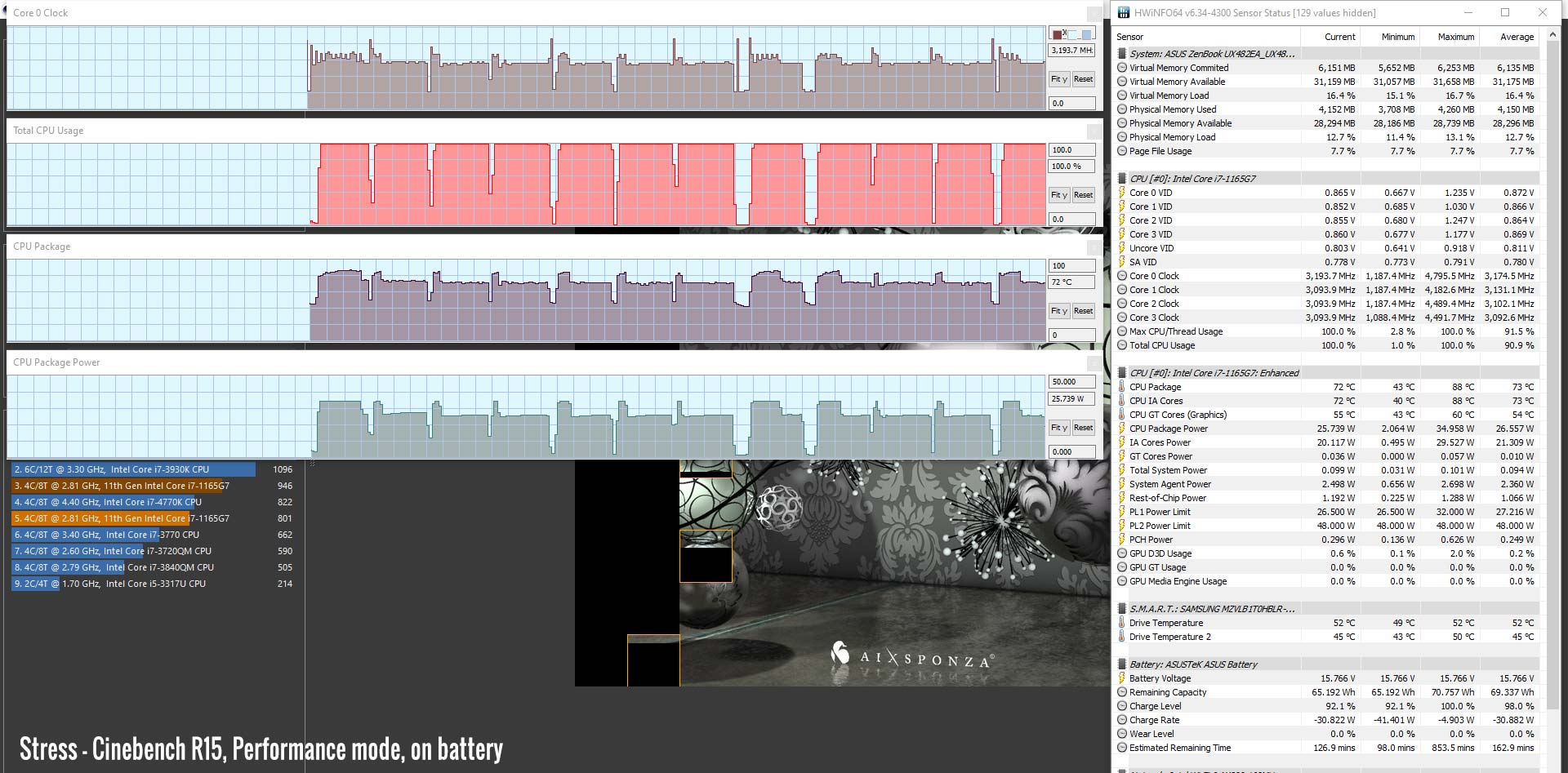Image resolution: width=1568 pixels, height=773 pixels.
Task: Collapse the Battery: ASUSTeK ASUS Battery group header
Action: pos(1327,664)
